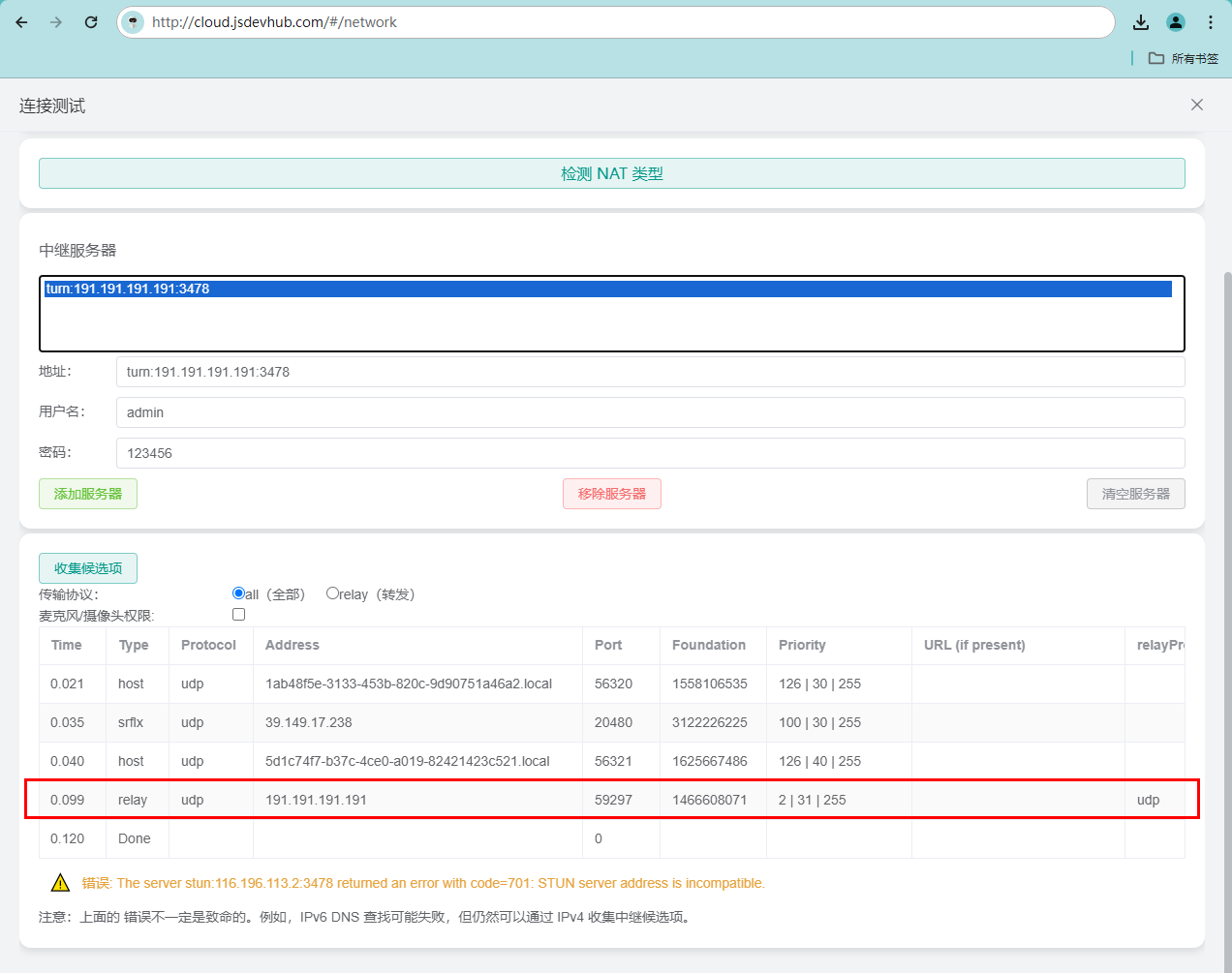The width and height of the screenshot is (1232, 973).
Task: Reload the page with refresh icon
Action: pyautogui.click(x=91, y=22)
